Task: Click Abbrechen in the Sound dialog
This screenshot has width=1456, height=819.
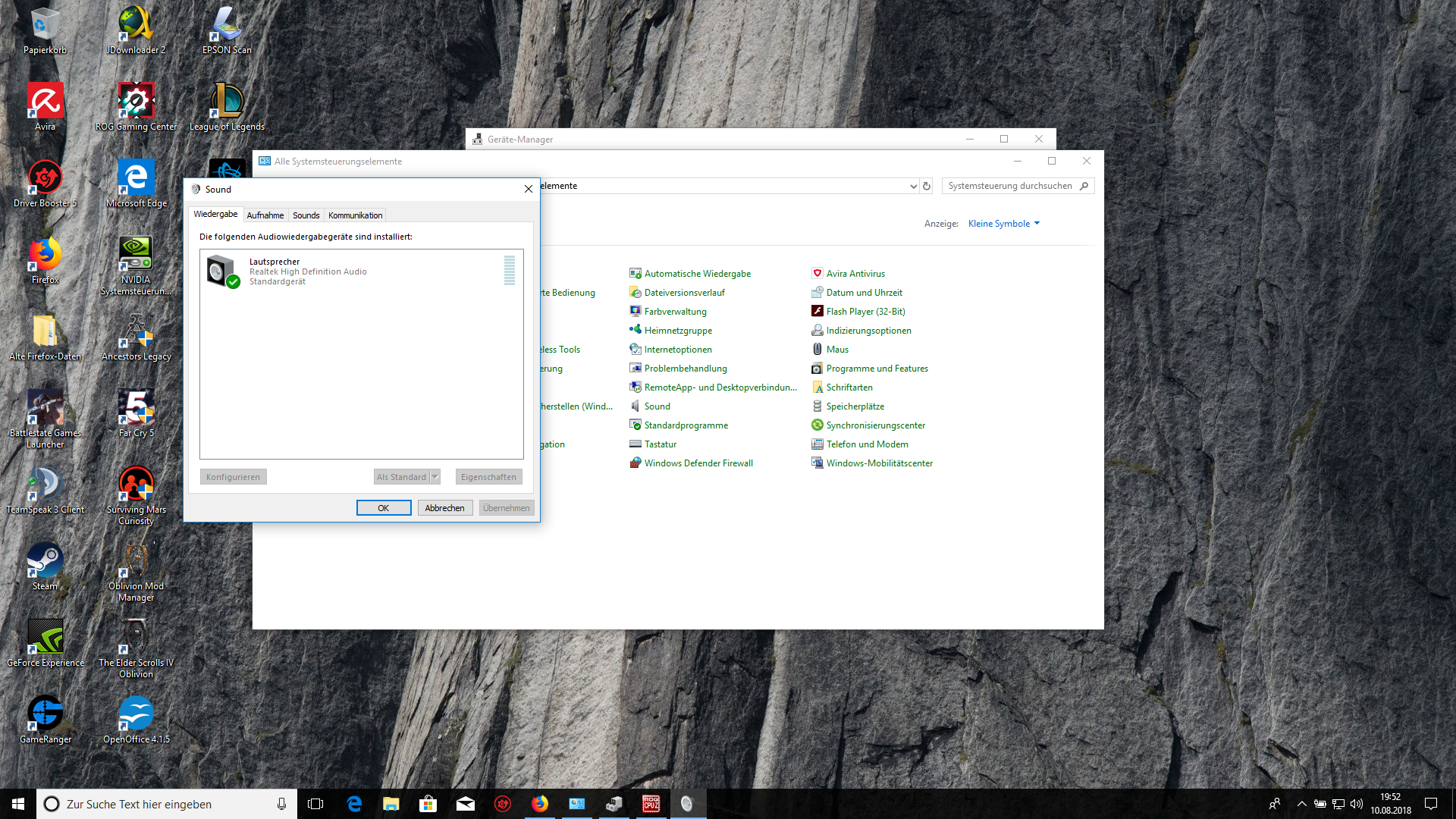Action: [444, 508]
